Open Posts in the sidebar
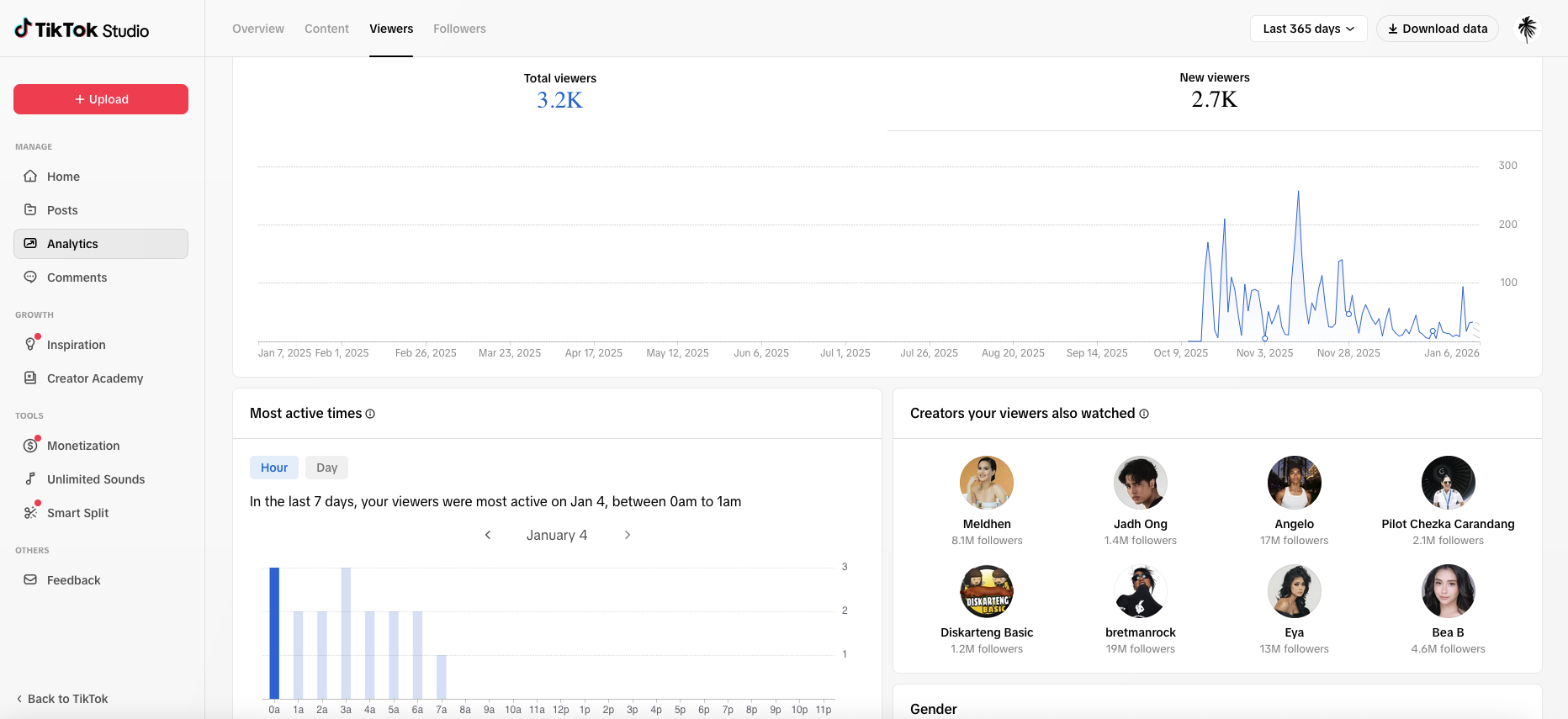Image resolution: width=1568 pixels, height=719 pixels. click(101, 210)
